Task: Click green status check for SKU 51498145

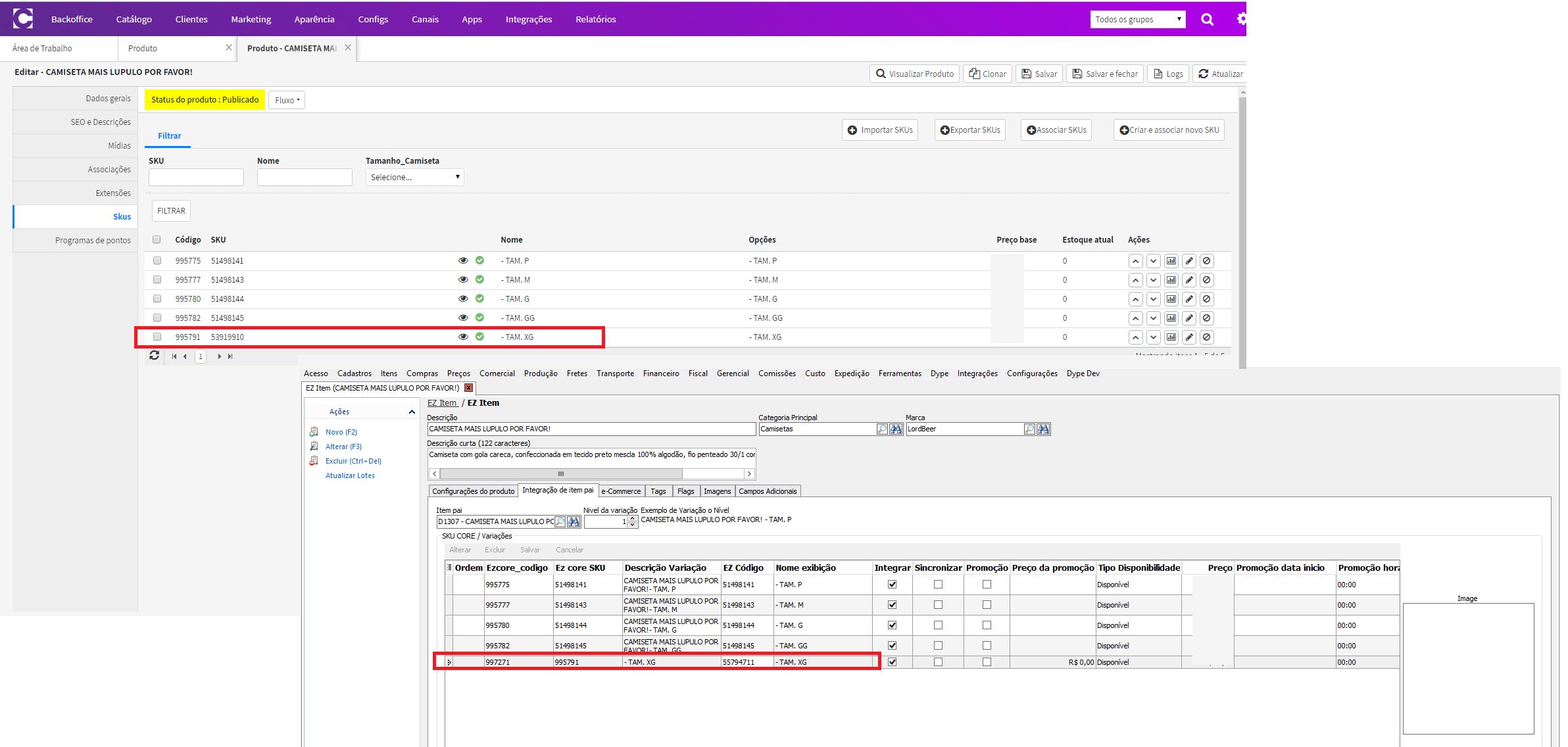Action: [480, 318]
